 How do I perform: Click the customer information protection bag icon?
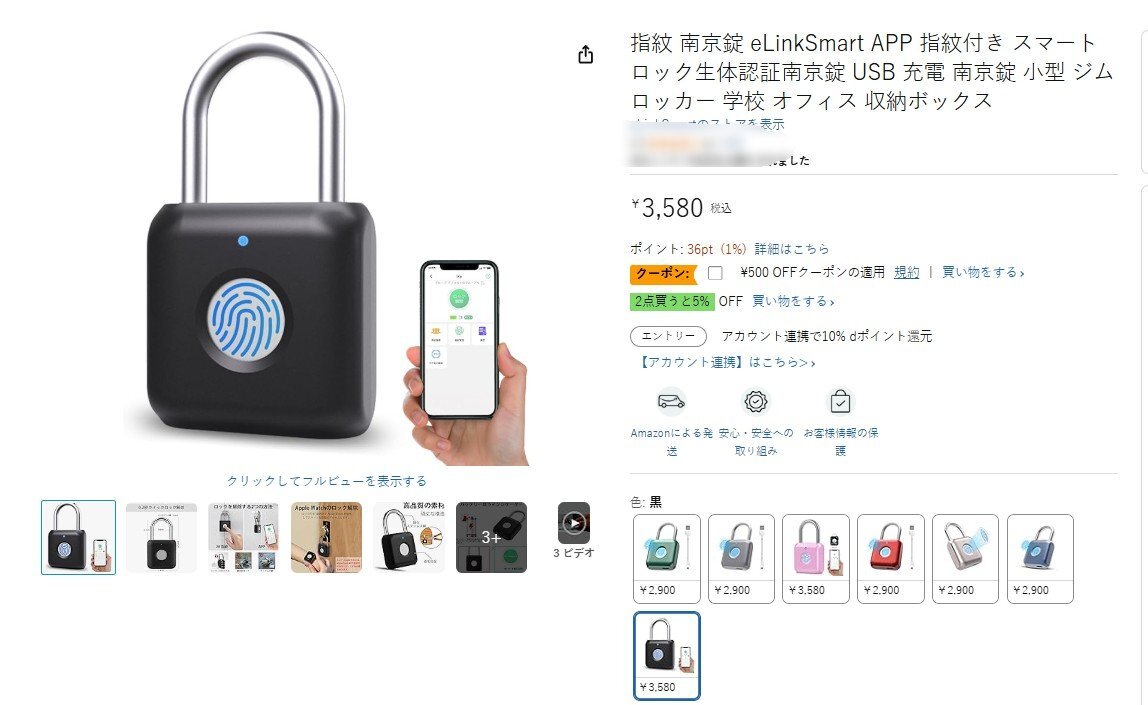[840, 401]
